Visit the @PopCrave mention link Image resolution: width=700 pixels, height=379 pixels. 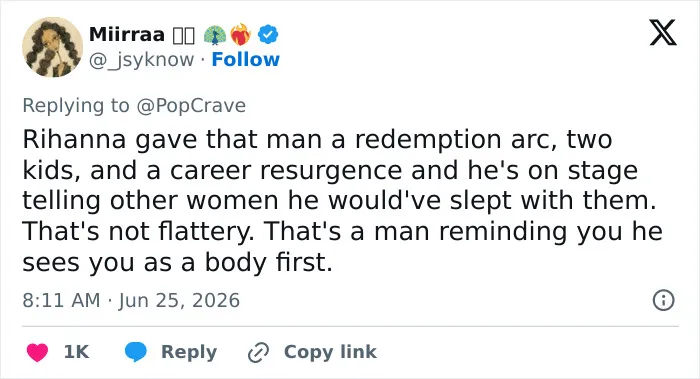click(x=191, y=106)
